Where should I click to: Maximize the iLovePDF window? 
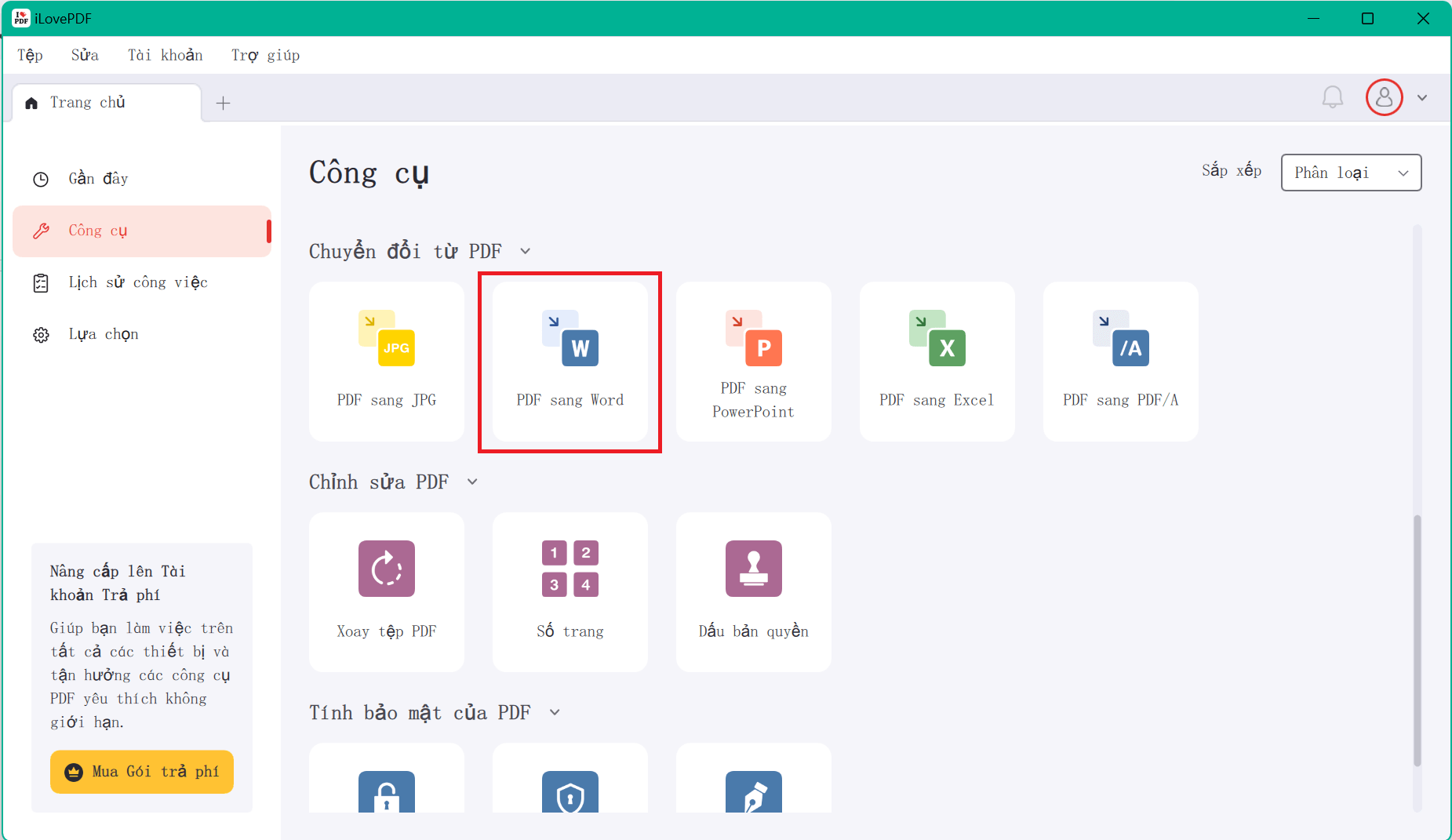(x=1367, y=18)
